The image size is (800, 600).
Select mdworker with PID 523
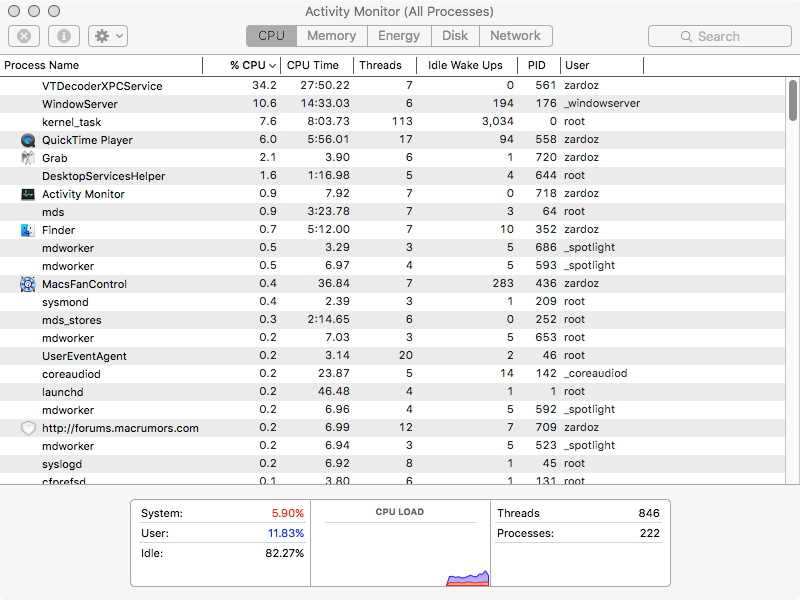coord(392,446)
